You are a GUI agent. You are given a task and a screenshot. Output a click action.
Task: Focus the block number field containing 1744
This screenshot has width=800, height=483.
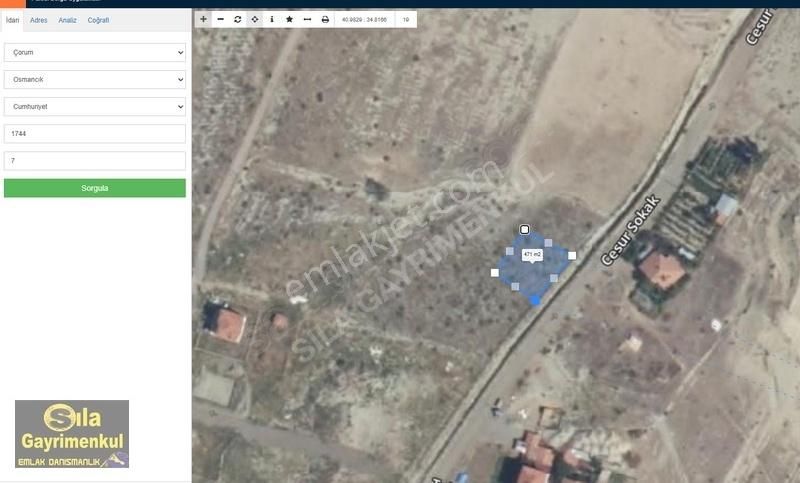[x=95, y=134]
